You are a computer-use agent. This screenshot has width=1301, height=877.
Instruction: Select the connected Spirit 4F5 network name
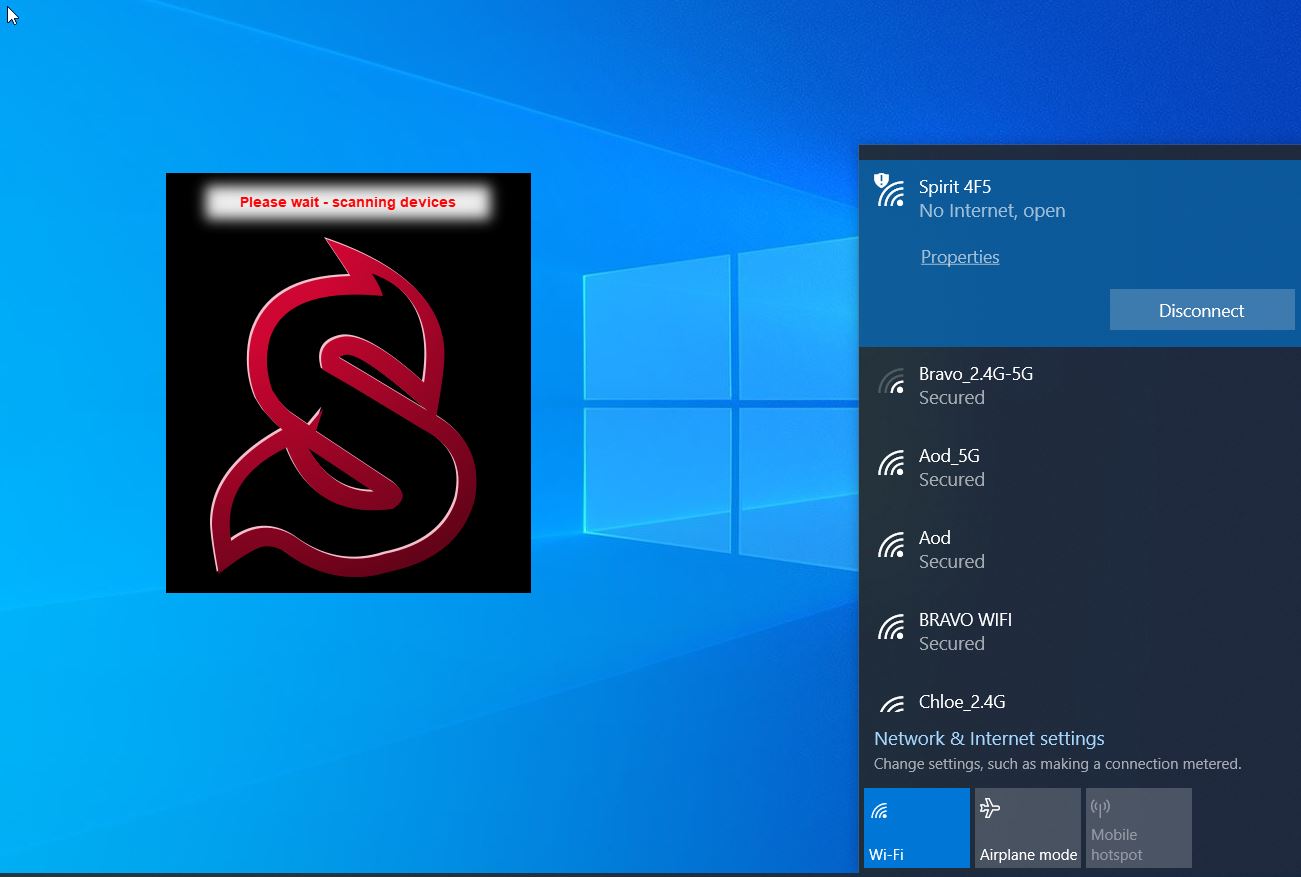click(954, 187)
